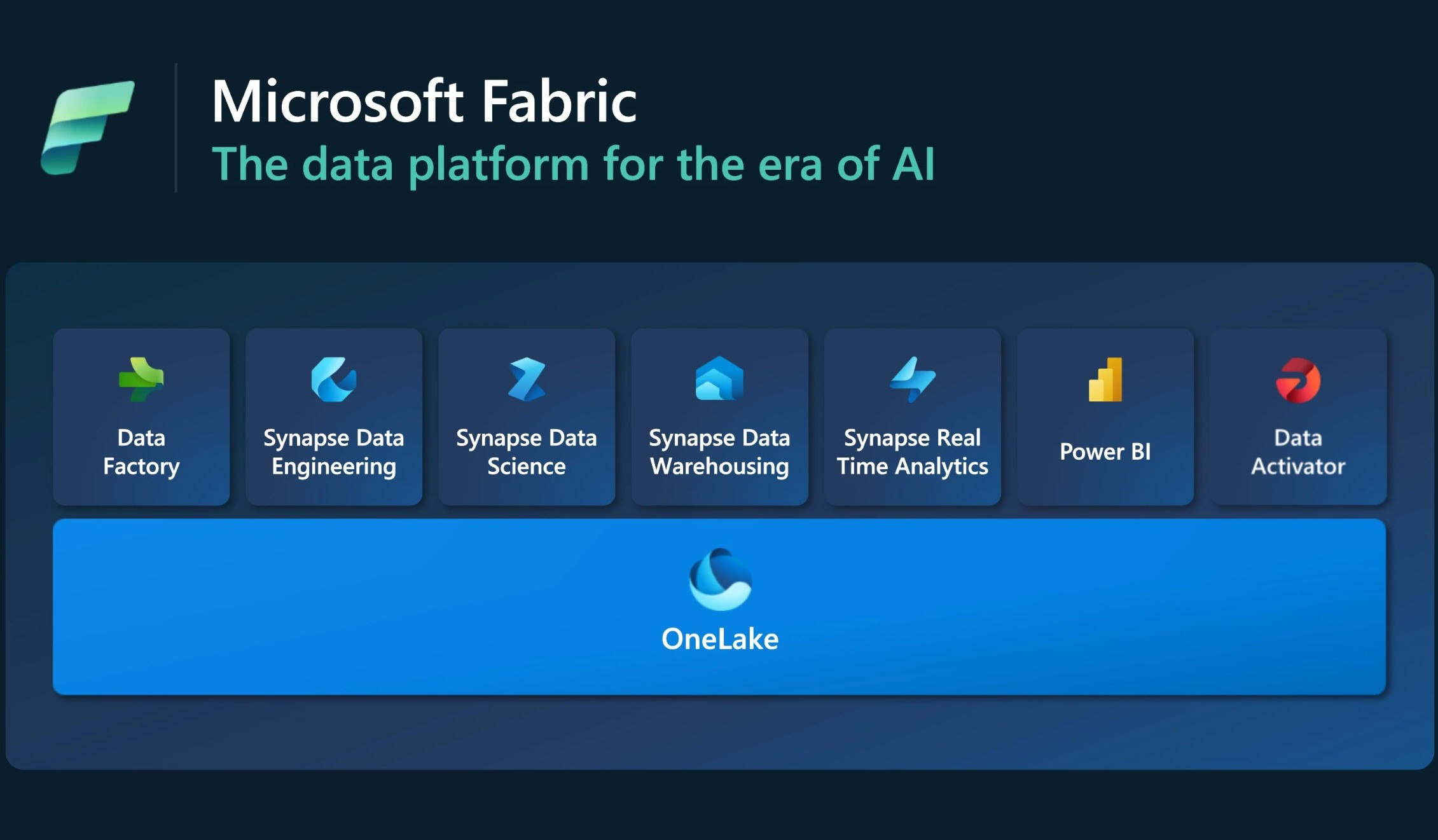
Task: Click the data platform tagline subtitle
Action: pyautogui.click(x=573, y=164)
